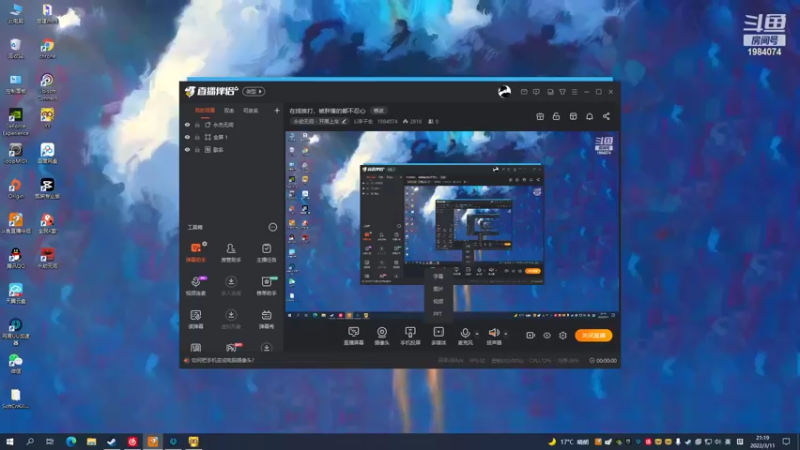Hide the third source layer via its eye
The width and height of the screenshot is (800, 450).
click(x=187, y=149)
